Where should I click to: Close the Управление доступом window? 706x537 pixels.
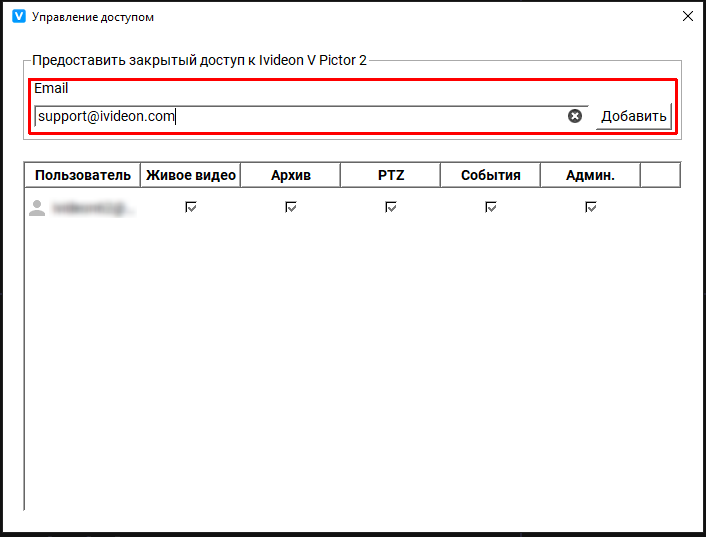[687, 17]
